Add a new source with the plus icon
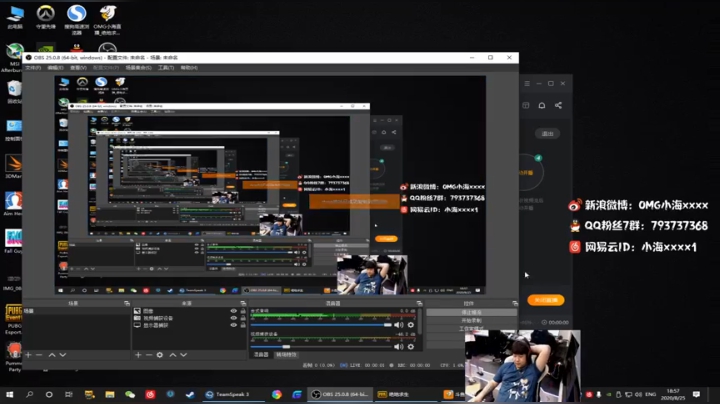Viewport: 720px width, 404px height. [138, 355]
